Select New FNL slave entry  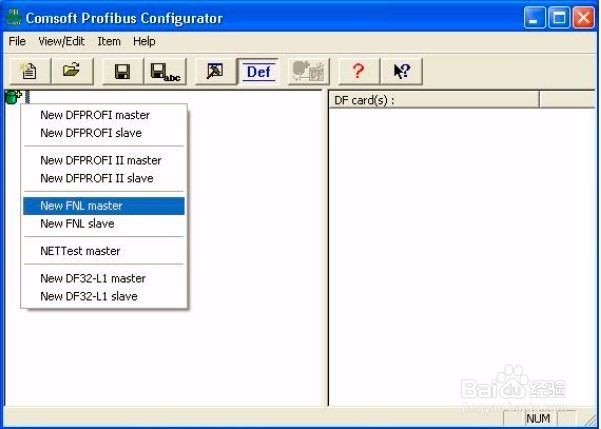[104, 224]
